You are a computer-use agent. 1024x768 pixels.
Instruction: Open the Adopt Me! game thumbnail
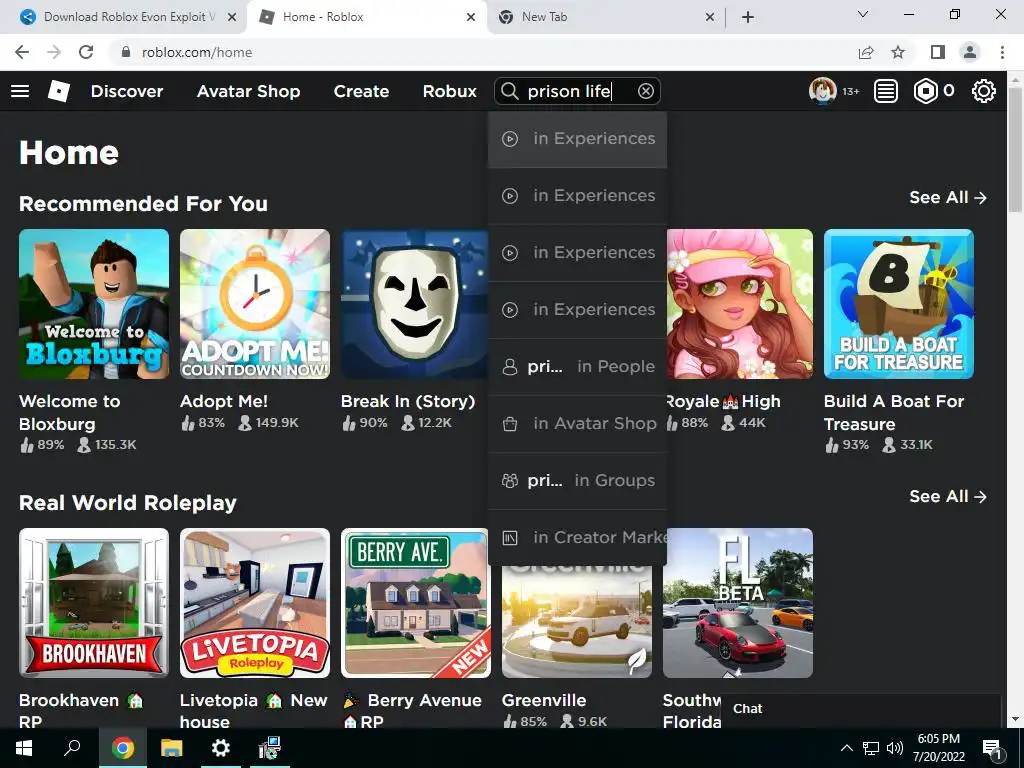click(x=255, y=304)
